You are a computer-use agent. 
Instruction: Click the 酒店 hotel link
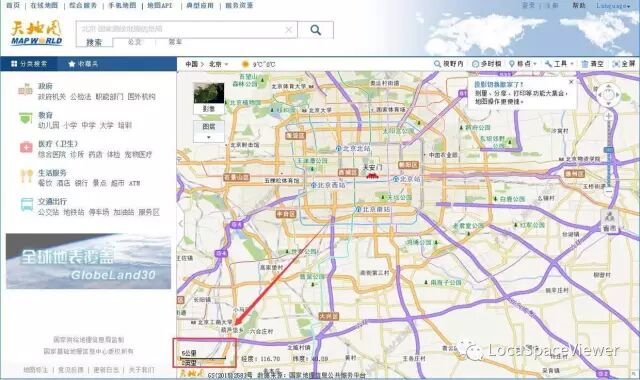(x=63, y=183)
